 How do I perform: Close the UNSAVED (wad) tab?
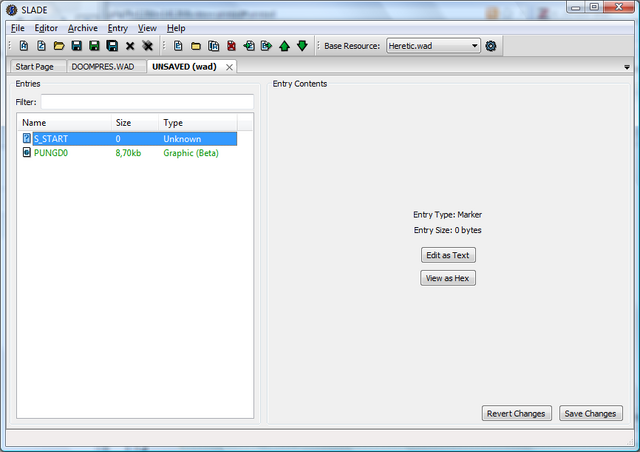click(x=229, y=67)
